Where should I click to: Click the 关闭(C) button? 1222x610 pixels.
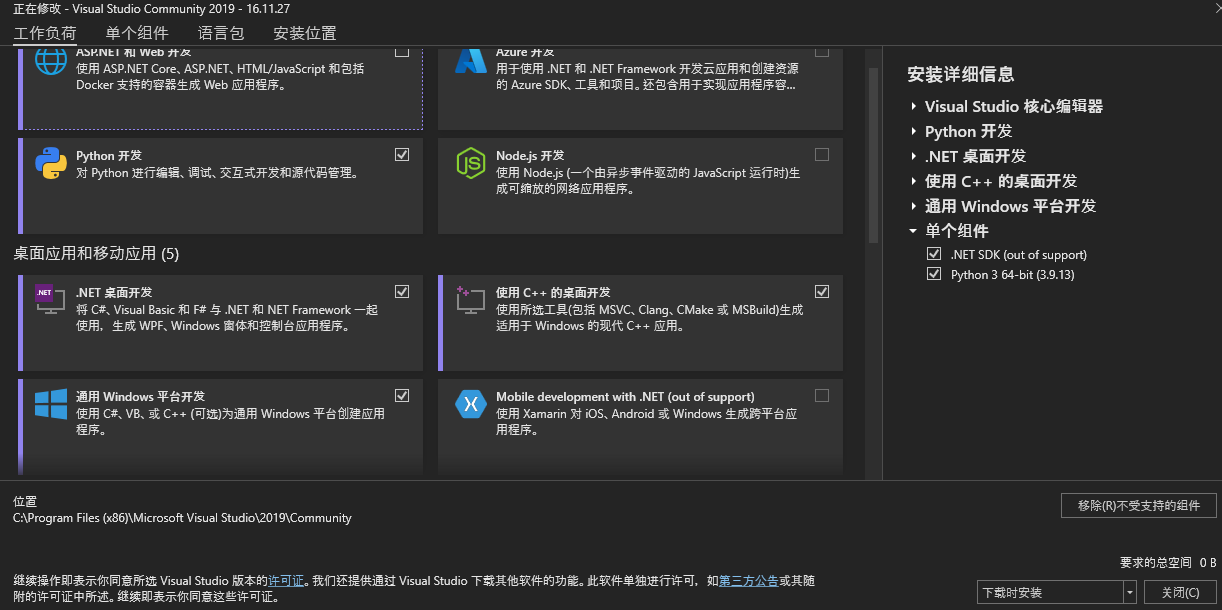click(x=1180, y=592)
